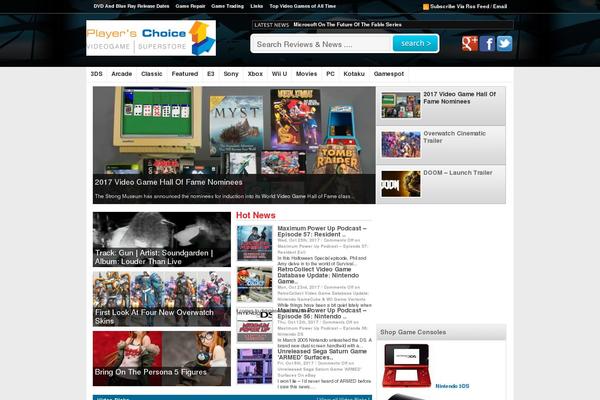600x400 pixels.
Task: Select the Classic category tab
Action: pos(152,74)
